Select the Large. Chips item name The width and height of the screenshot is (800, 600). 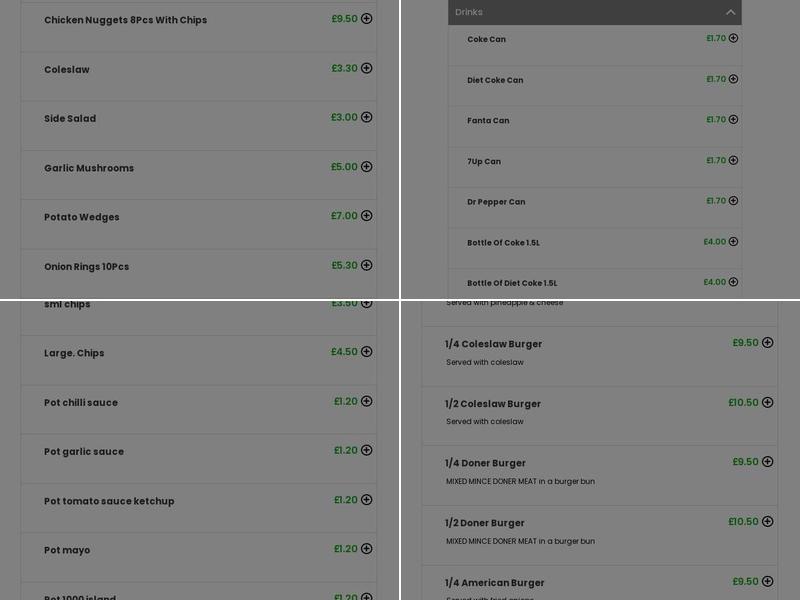tap(74, 353)
